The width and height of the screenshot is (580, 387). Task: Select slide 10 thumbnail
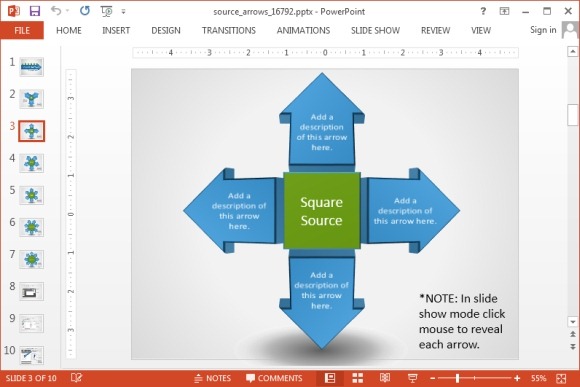(31, 355)
